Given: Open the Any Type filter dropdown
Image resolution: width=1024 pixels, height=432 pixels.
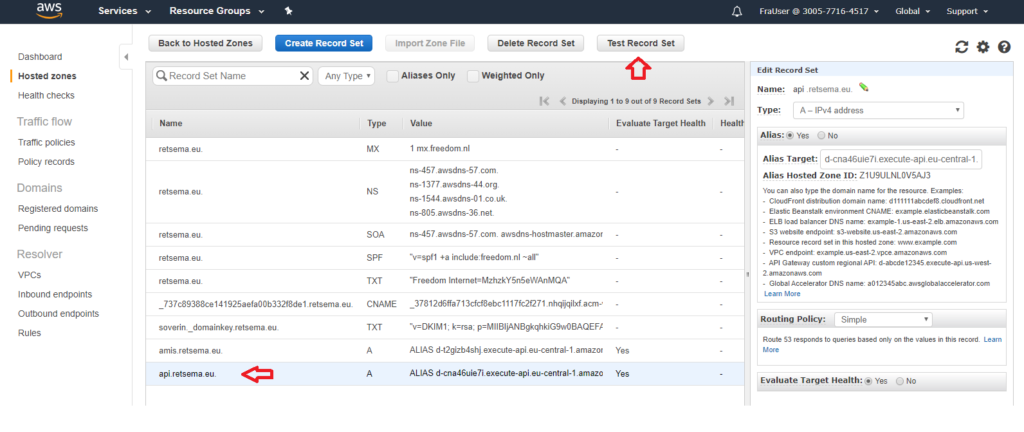Looking at the screenshot, I should coord(346,75).
